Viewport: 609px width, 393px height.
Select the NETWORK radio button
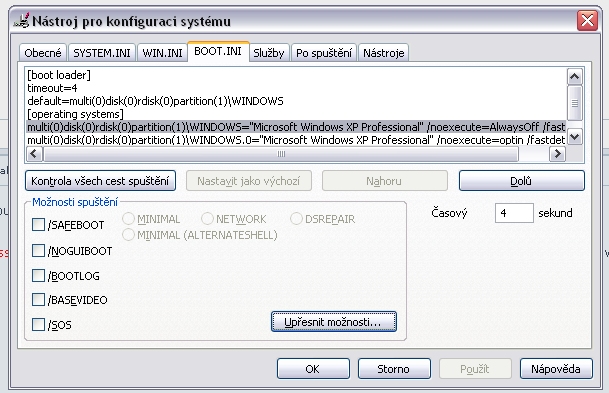click(x=207, y=219)
